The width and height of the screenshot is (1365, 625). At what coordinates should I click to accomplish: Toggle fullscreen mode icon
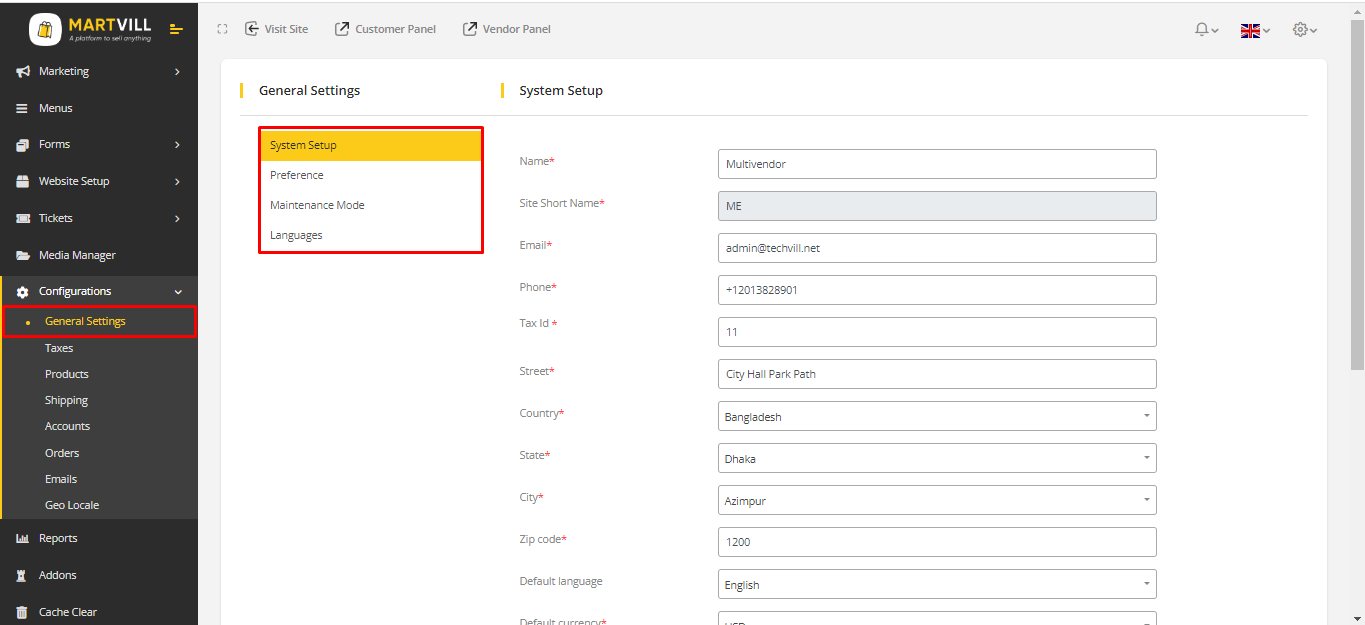point(222,29)
